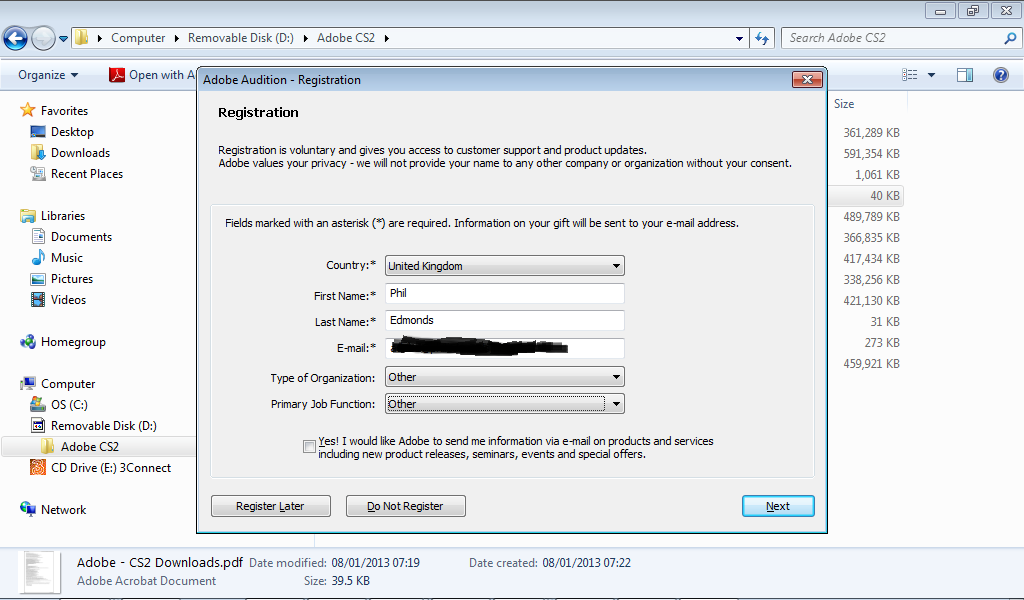Click the CD Drive (E:) 3Connect icon
This screenshot has height=600, width=1024.
39,467
